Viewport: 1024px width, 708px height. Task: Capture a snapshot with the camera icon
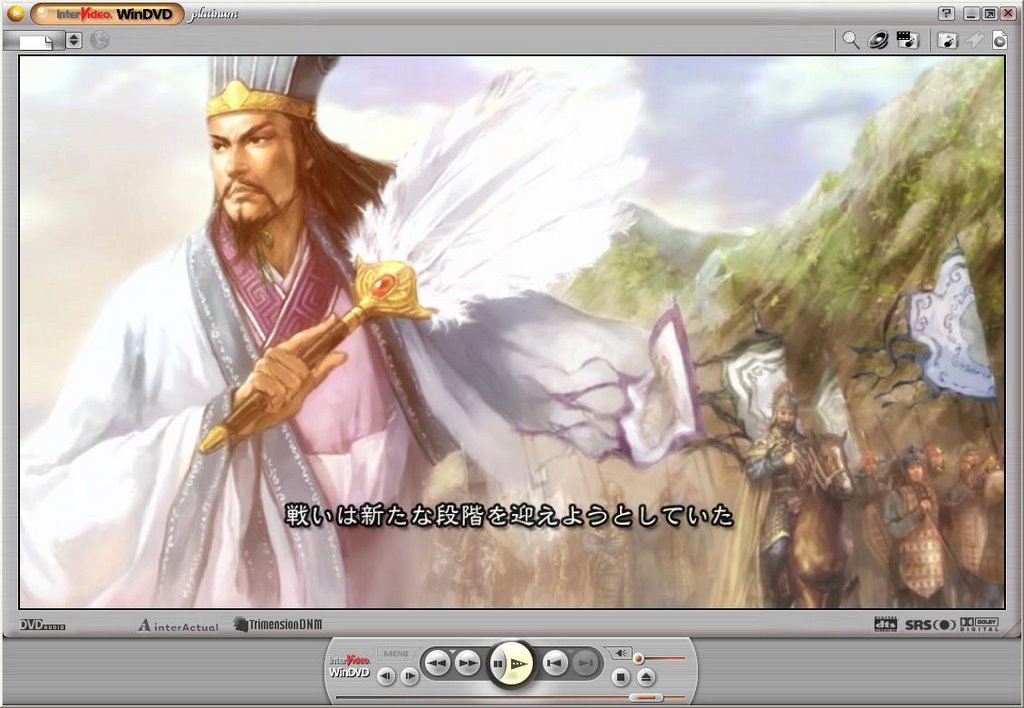948,40
